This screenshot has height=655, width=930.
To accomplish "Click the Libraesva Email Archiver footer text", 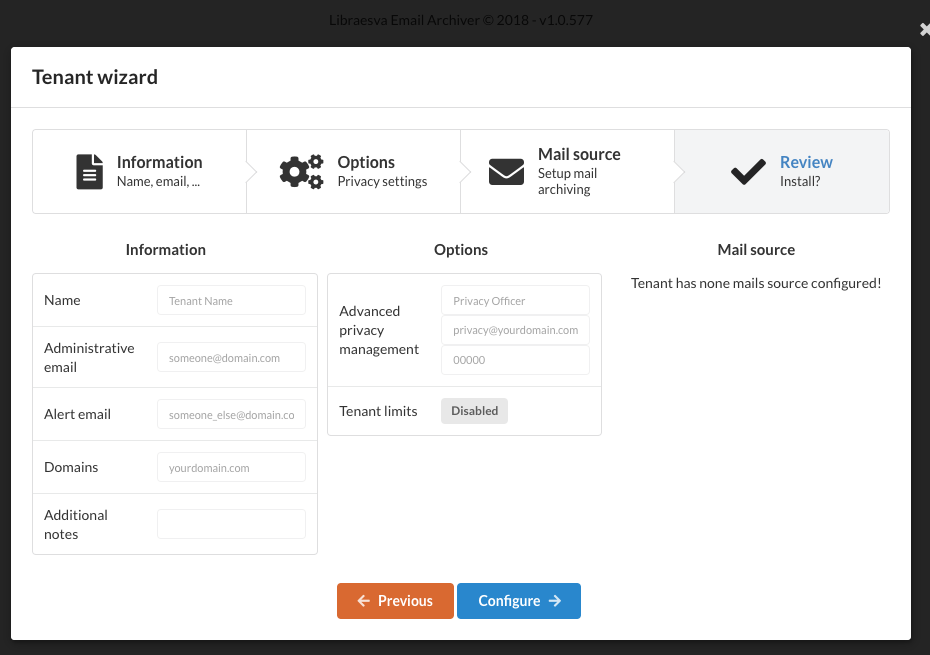I will click(x=461, y=20).
